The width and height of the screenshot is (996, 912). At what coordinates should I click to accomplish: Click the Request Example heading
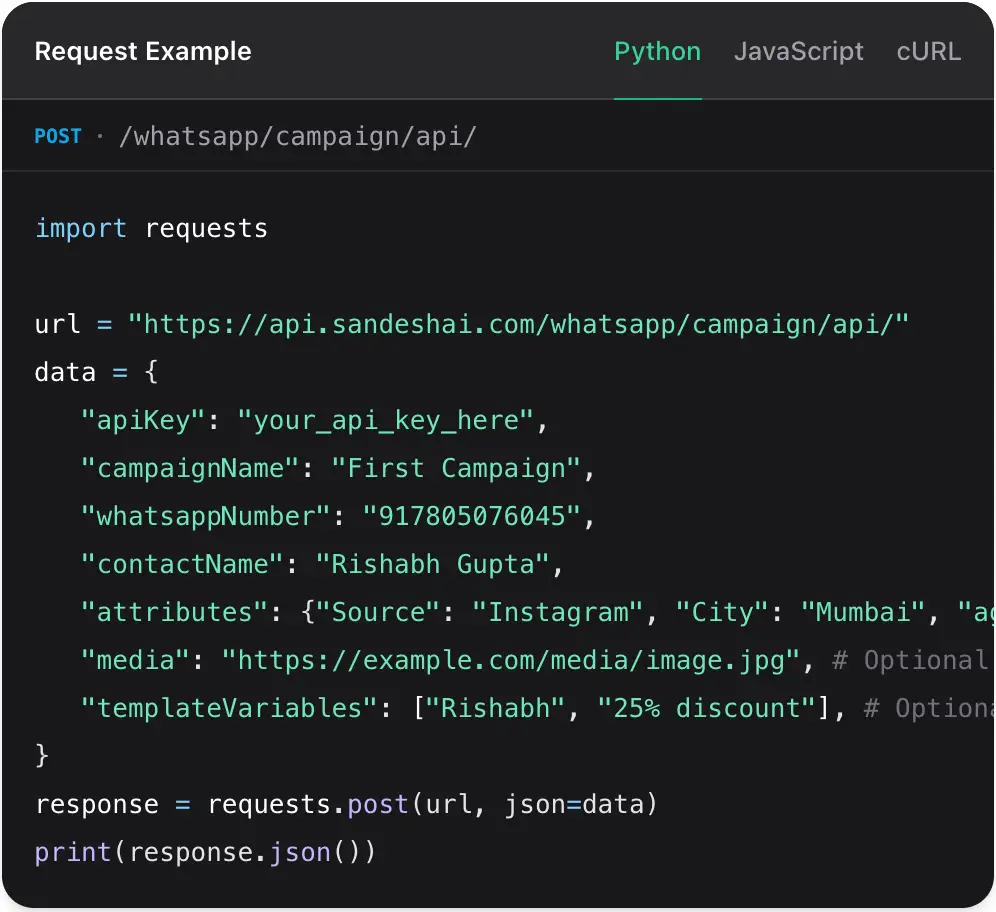143,51
